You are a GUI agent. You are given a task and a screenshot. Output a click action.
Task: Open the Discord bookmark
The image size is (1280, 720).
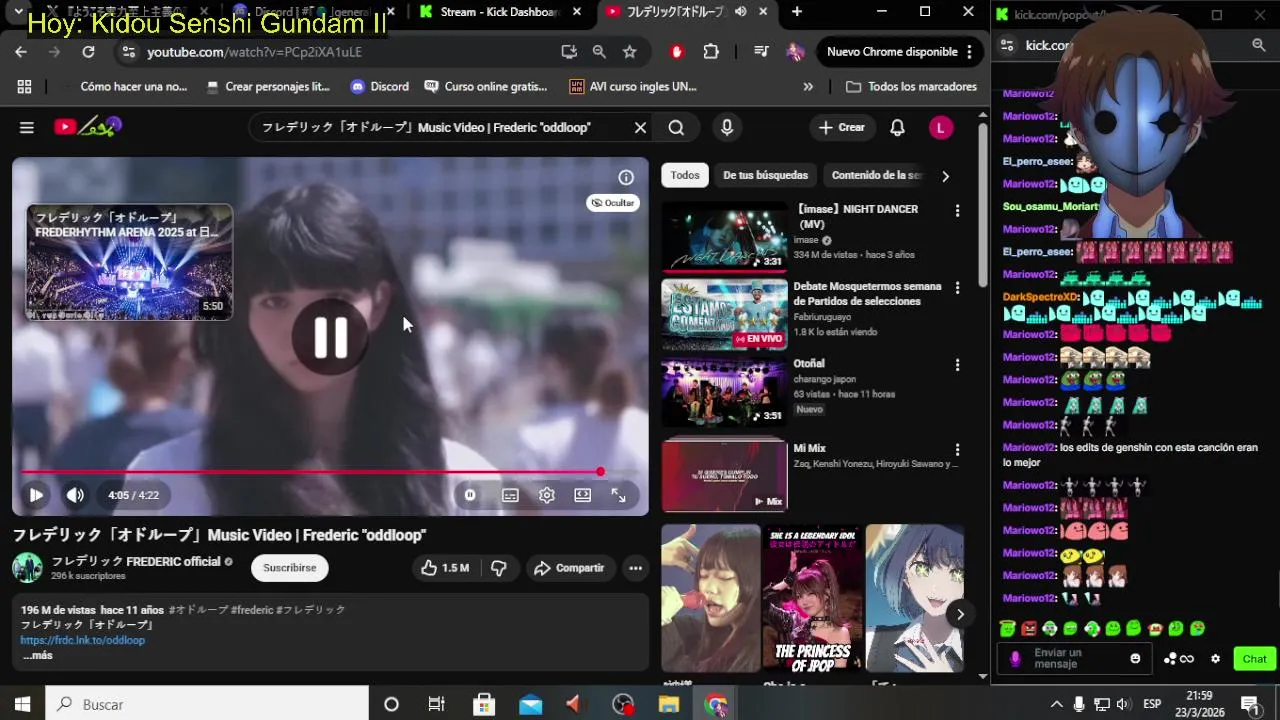[379, 87]
